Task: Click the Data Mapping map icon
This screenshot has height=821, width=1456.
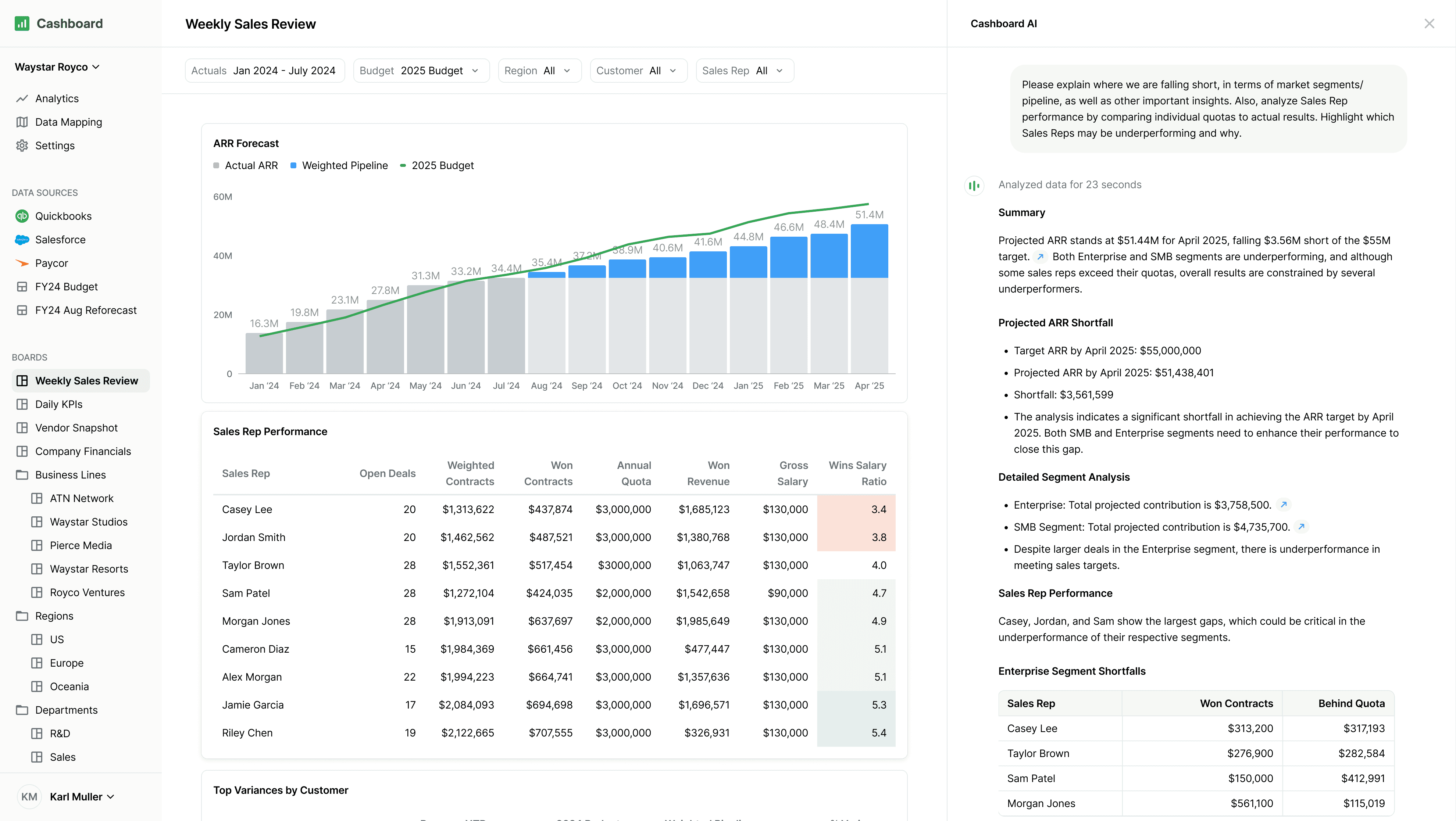Action: point(22,122)
